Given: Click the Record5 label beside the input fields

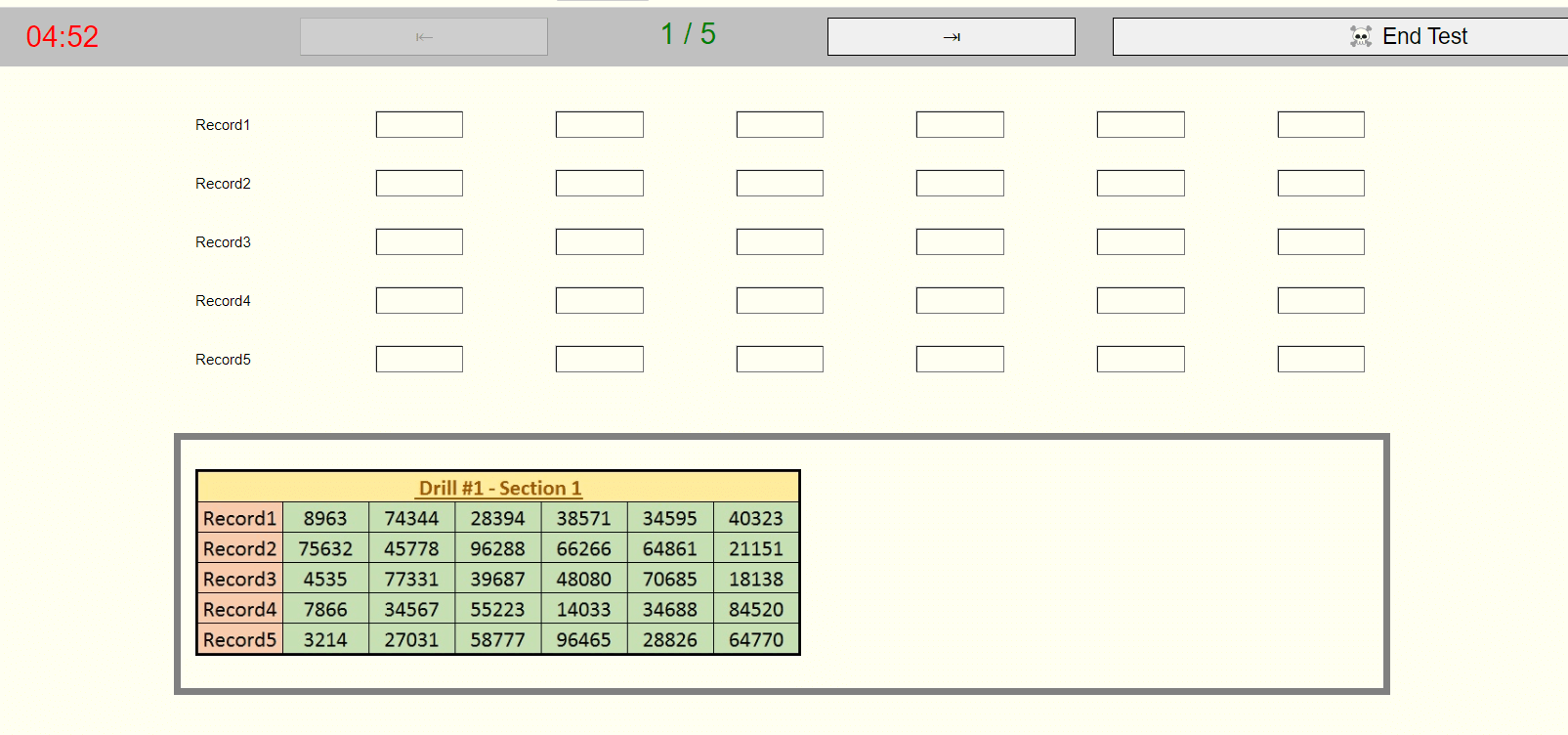Looking at the screenshot, I should pos(223,360).
